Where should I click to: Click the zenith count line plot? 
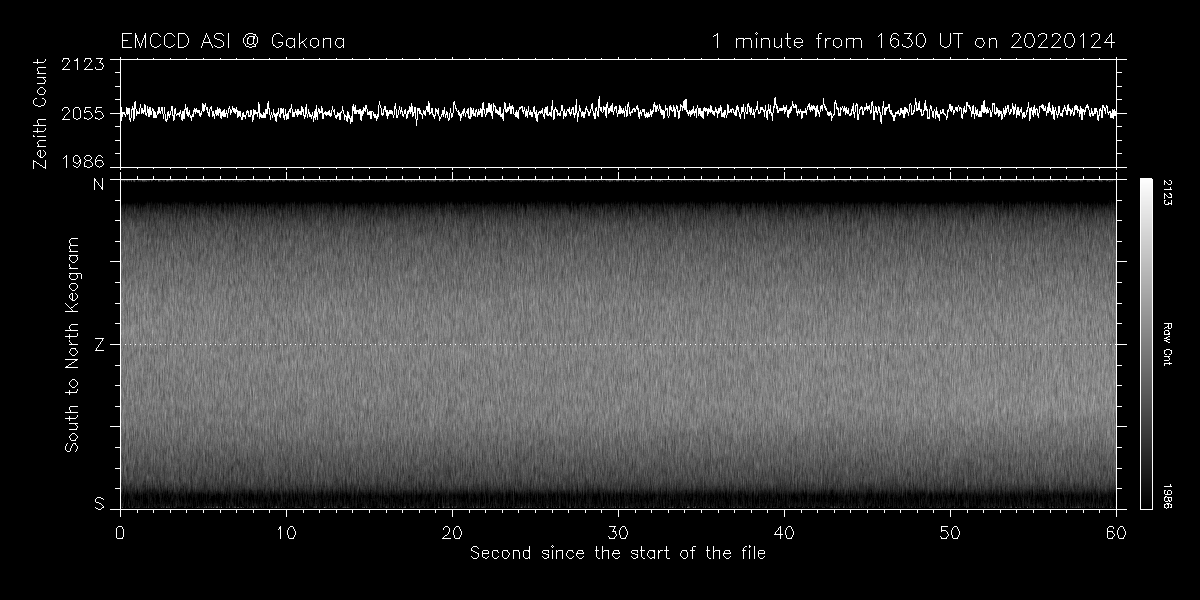tap(618, 113)
